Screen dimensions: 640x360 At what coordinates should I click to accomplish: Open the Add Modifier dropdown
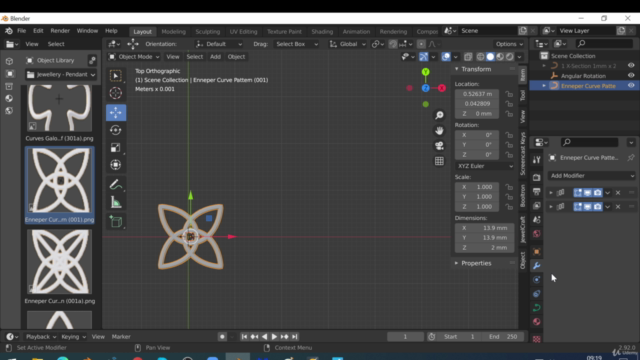[x=592, y=176]
